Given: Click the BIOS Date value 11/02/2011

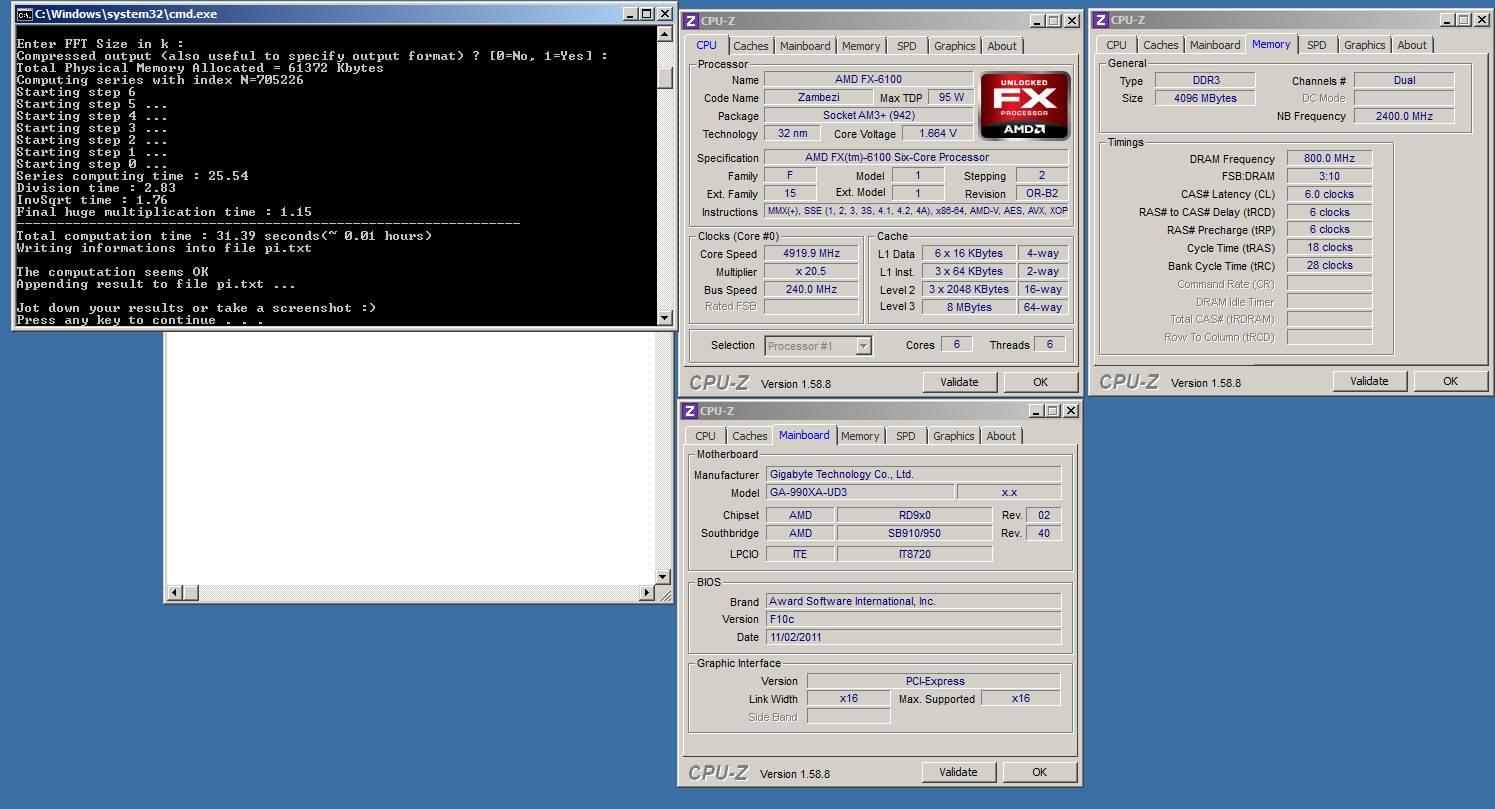Looking at the screenshot, I should click(x=913, y=637).
